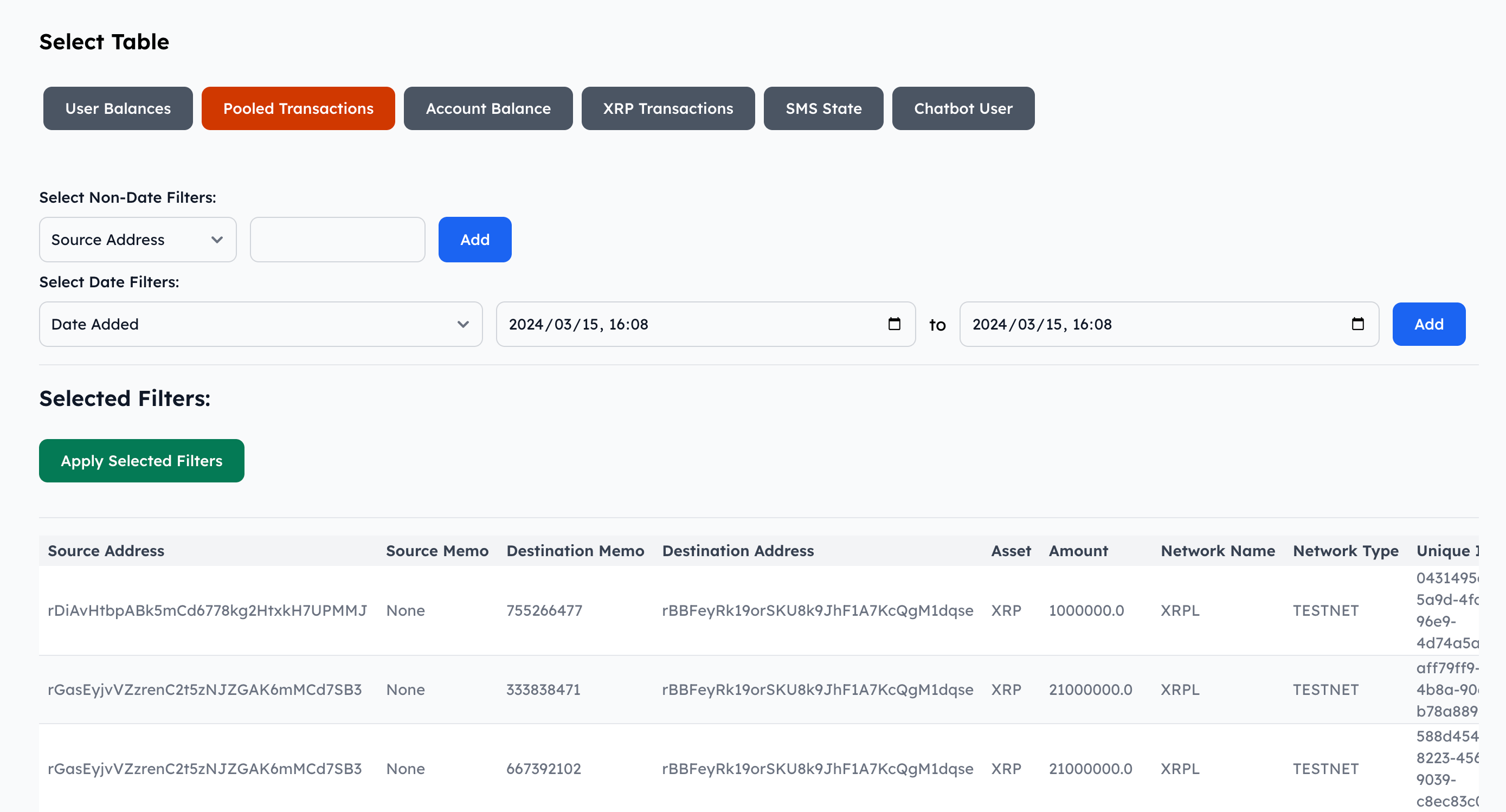Apply Selected Filters
The image size is (1506, 812).
click(141, 461)
